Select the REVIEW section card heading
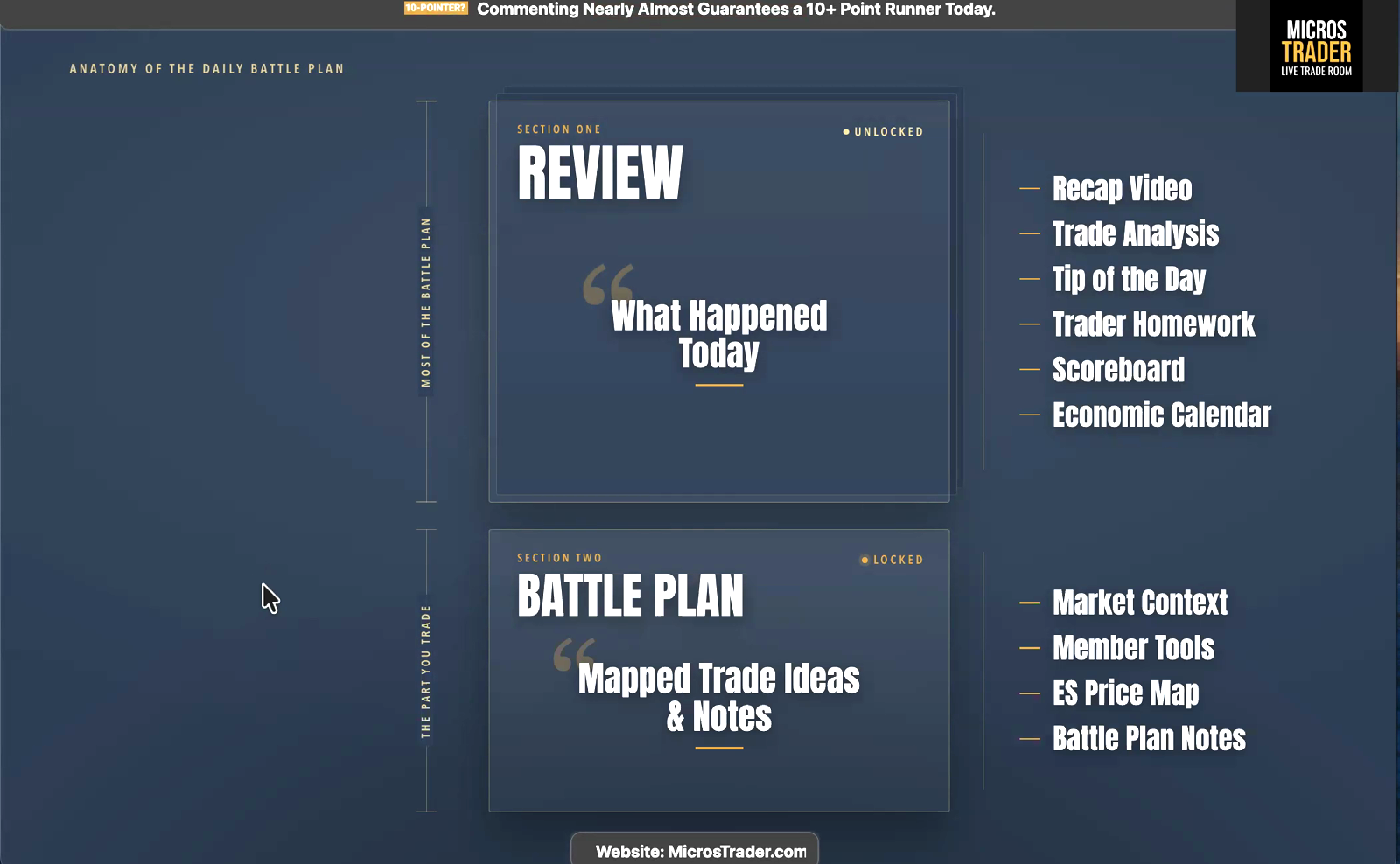This screenshot has height=864, width=1400. tap(600, 173)
